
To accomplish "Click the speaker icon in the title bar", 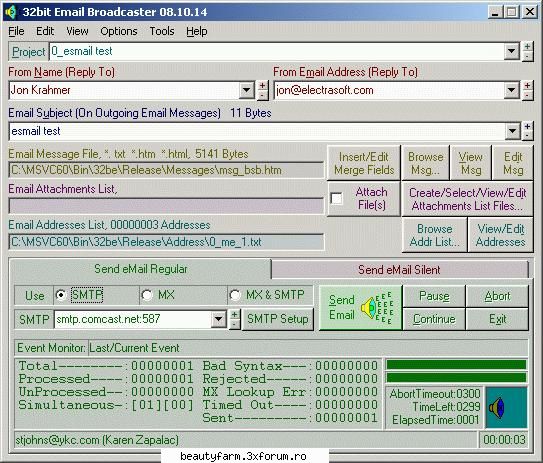I will (10, 12).
